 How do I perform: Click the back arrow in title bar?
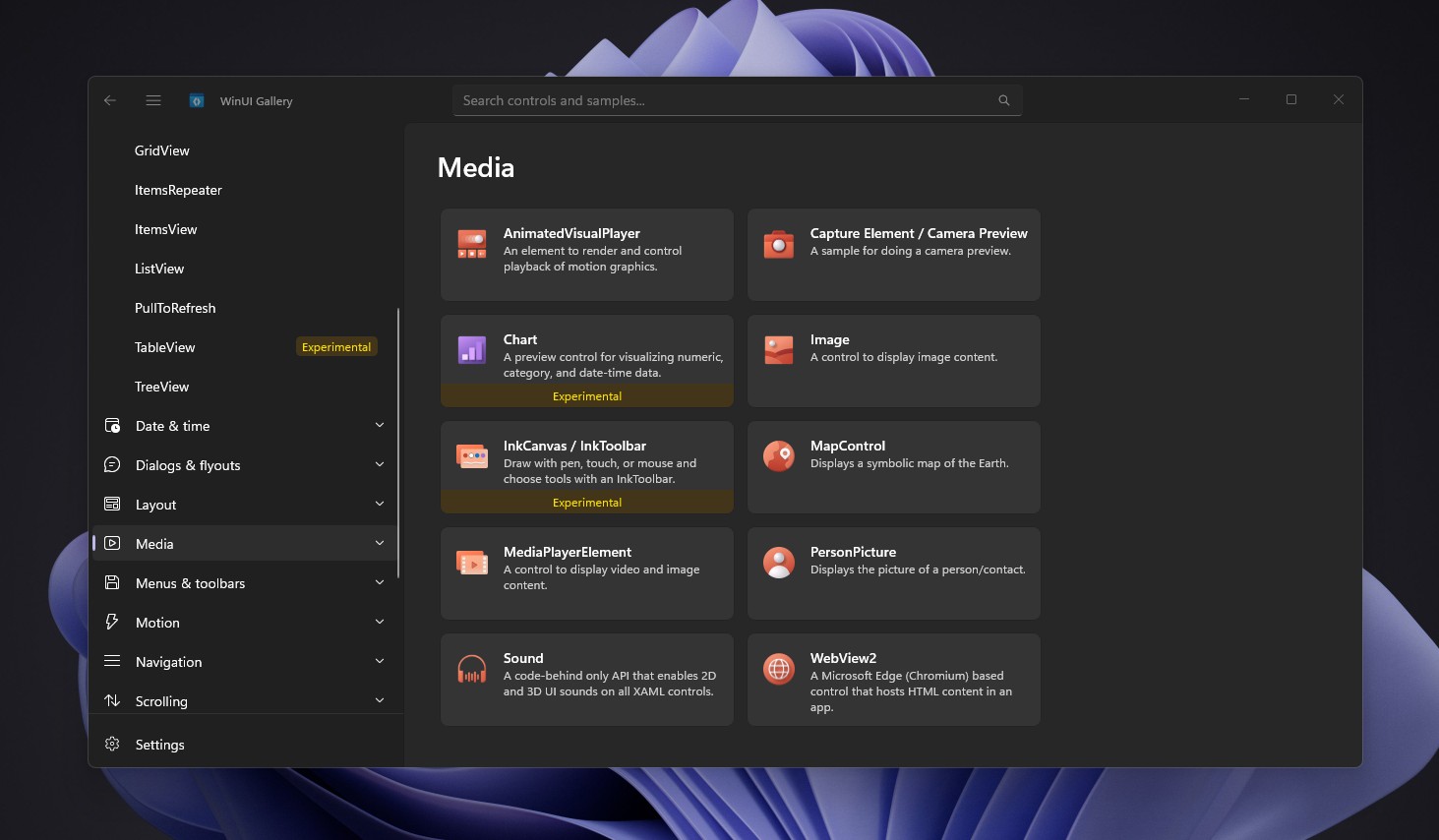click(110, 100)
